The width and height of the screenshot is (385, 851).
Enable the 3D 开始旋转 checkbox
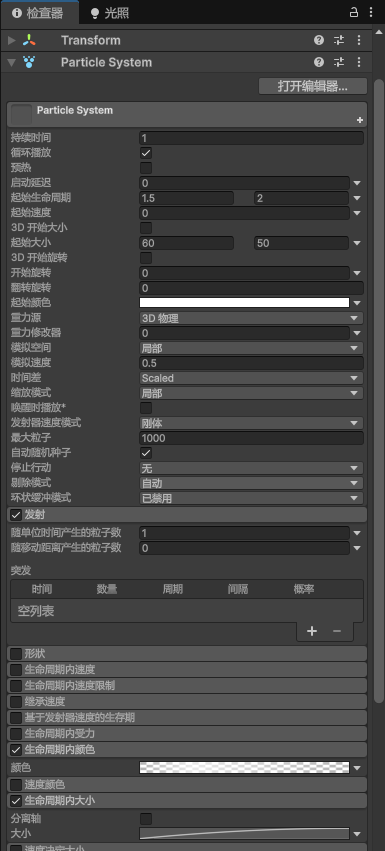coord(146,258)
